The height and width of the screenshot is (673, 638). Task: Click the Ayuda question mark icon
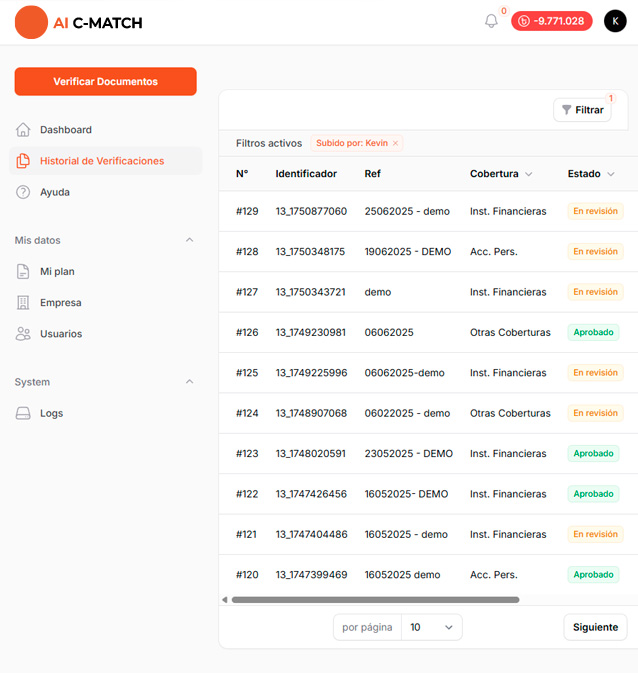[x=23, y=192]
